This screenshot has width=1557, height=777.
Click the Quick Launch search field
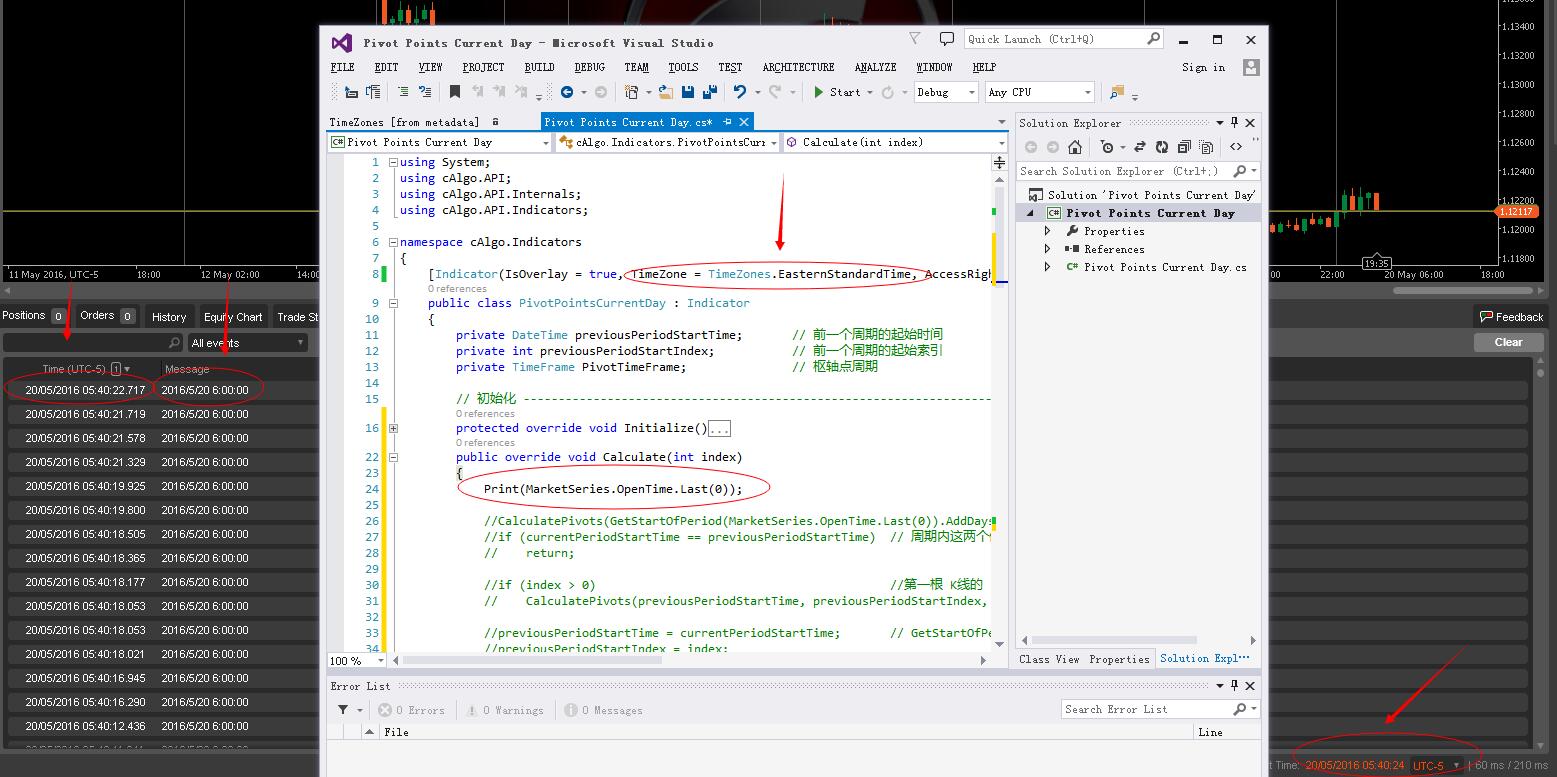click(1063, 39)
